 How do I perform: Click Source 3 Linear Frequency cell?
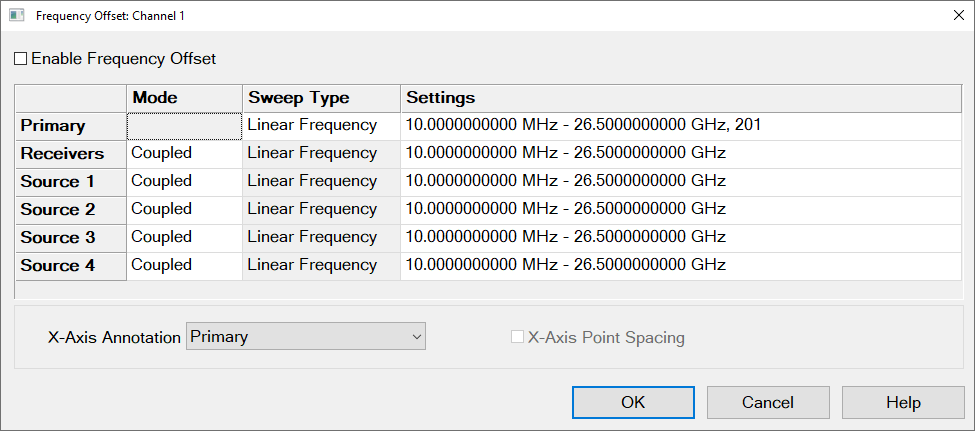[320, 238]
